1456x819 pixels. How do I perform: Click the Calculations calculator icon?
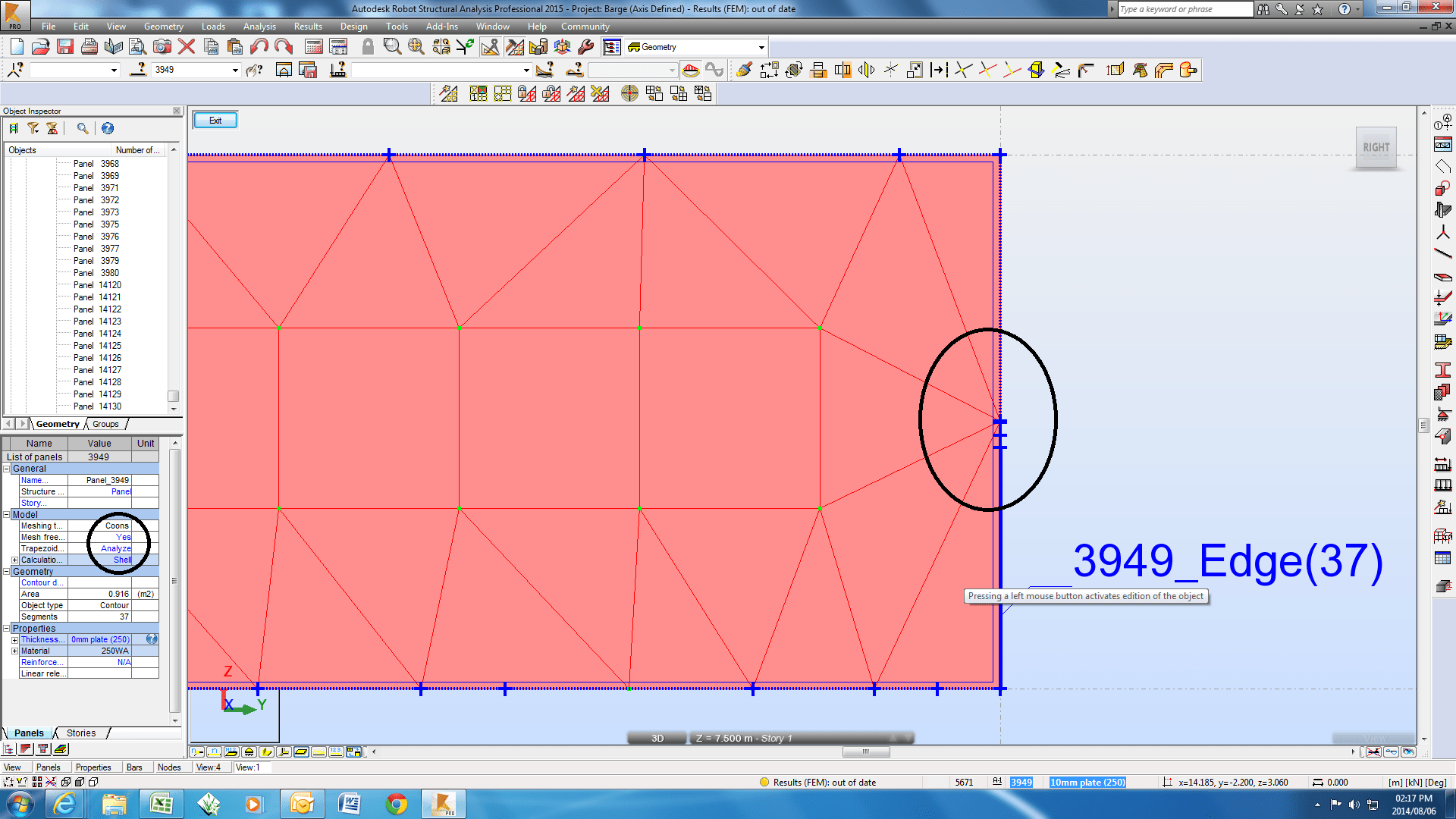click(314, 47)
